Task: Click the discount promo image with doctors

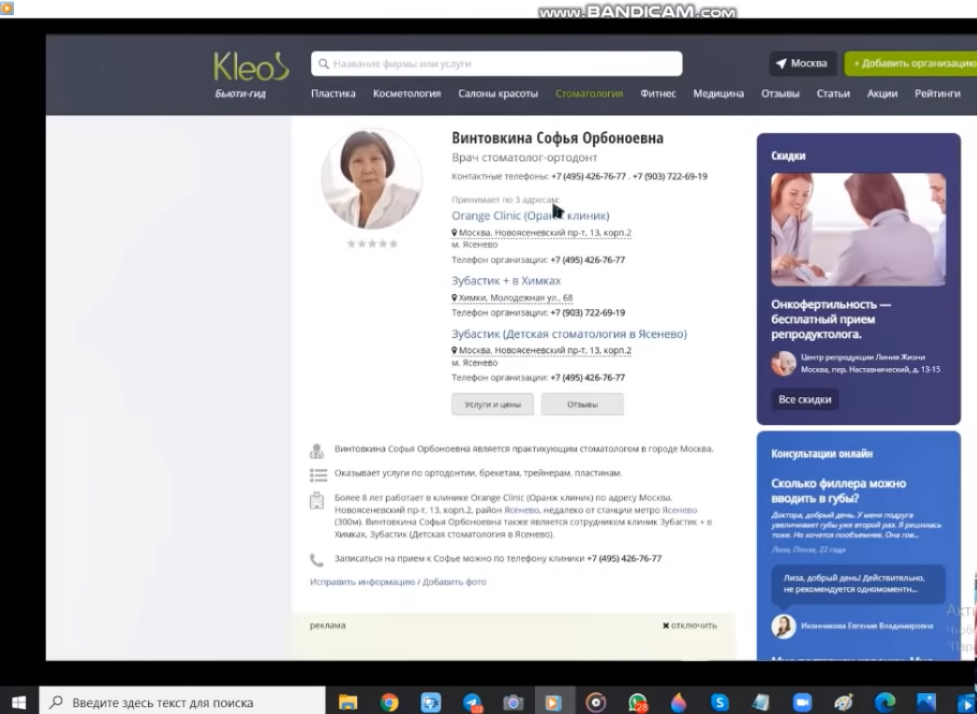Action: (858, 230)
